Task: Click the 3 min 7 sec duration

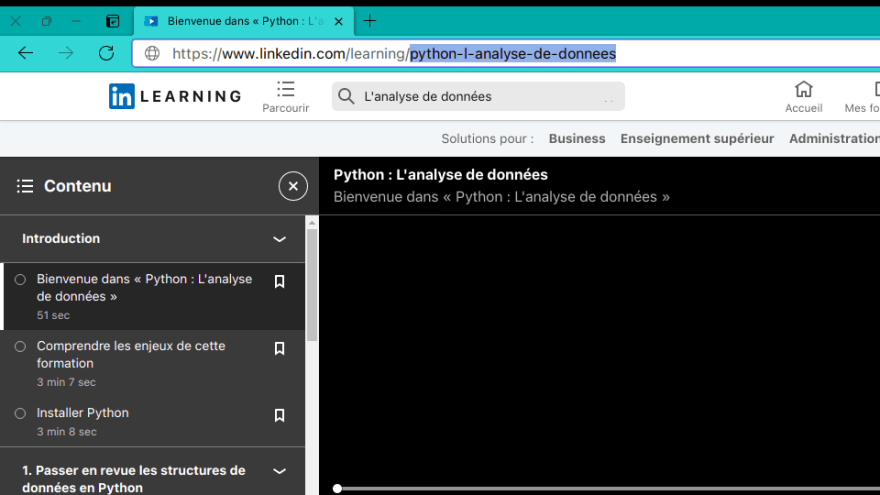Action: 66,382
